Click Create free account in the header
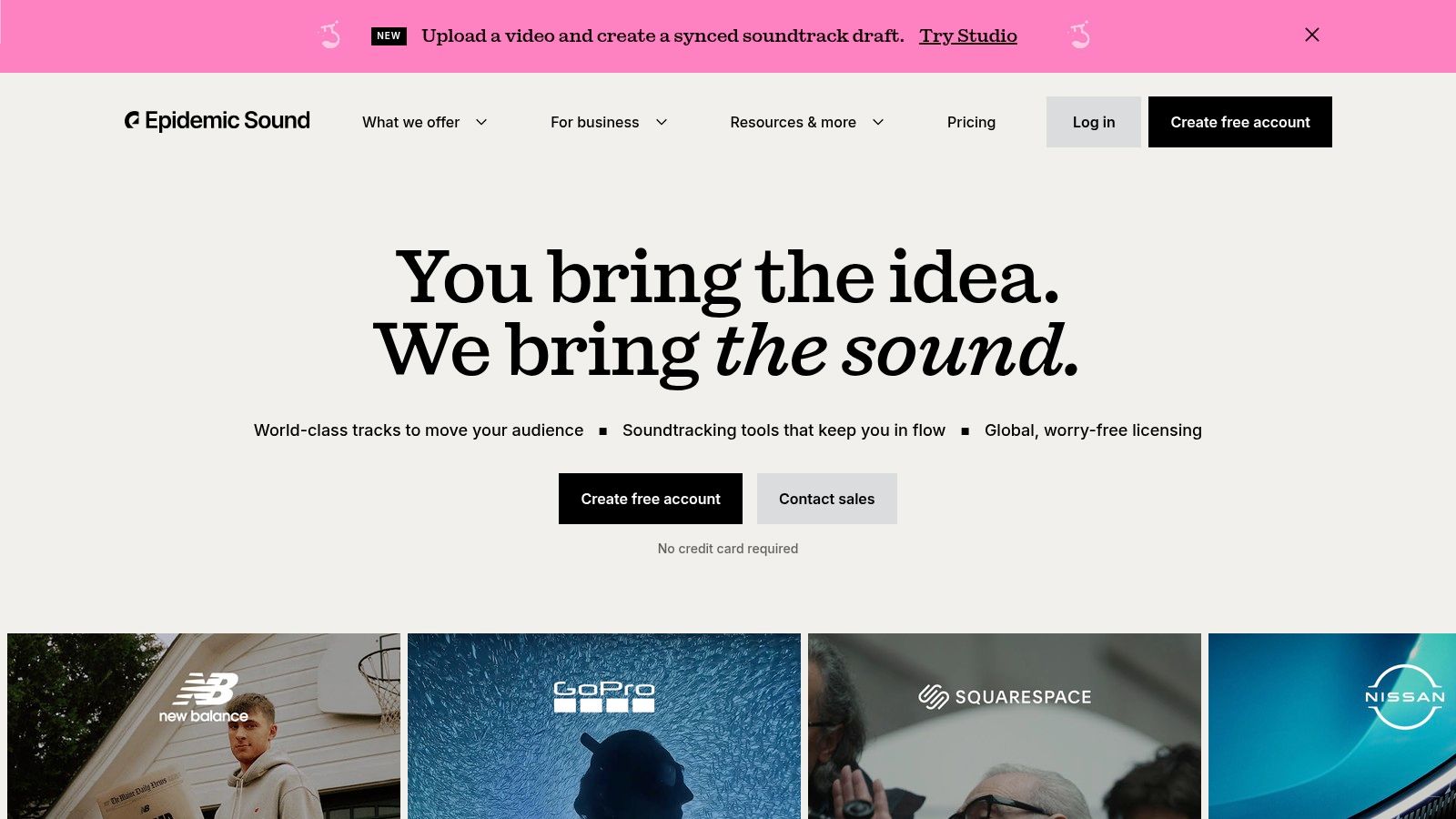This screenshot has width=1456, height=819. [1240, 122]
